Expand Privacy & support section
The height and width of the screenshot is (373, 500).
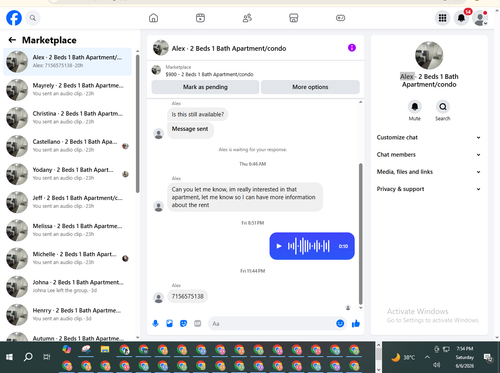[x=429, y=189]
